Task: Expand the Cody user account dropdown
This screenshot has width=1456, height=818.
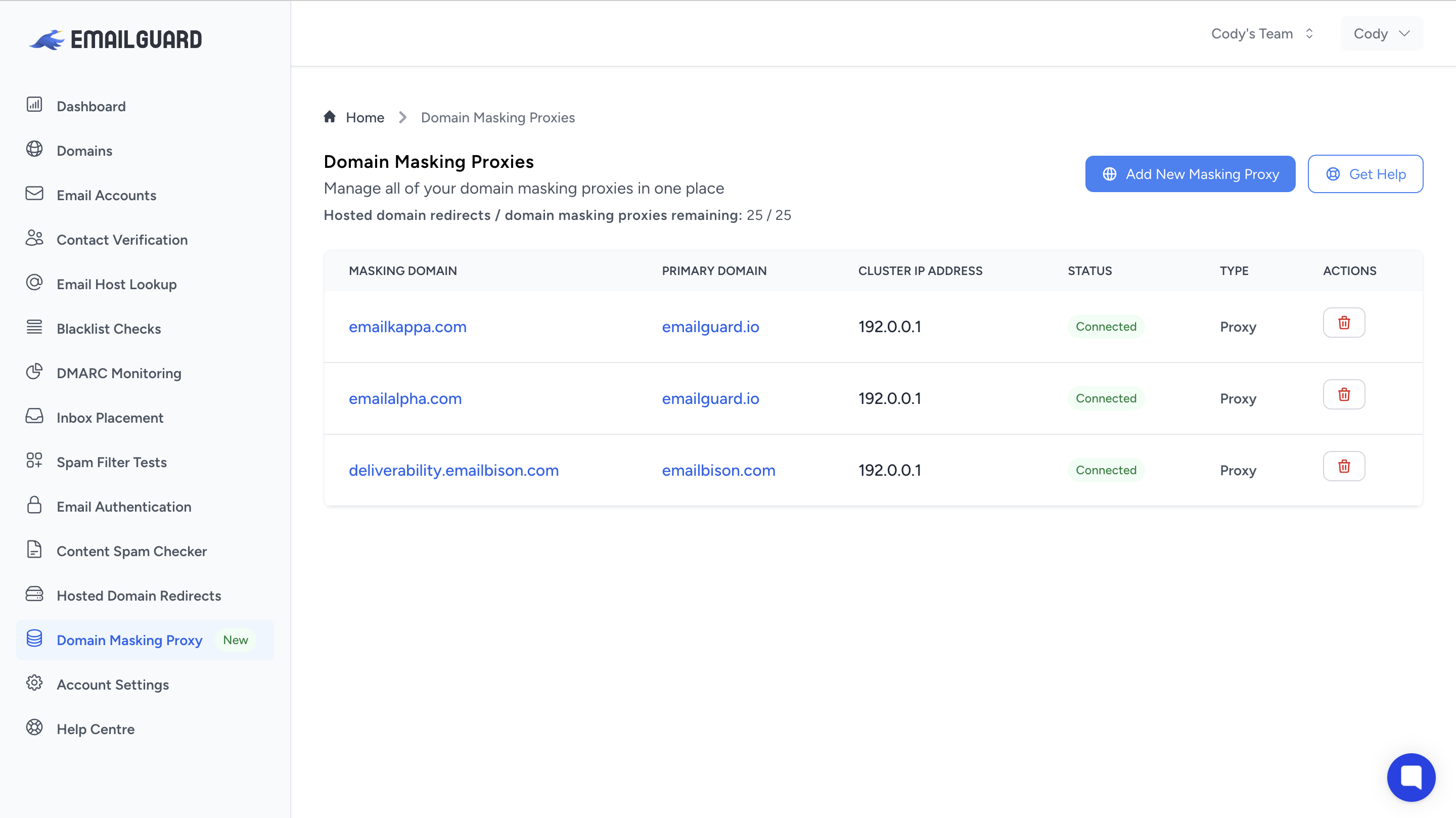Action: (x=1383, y=34)
